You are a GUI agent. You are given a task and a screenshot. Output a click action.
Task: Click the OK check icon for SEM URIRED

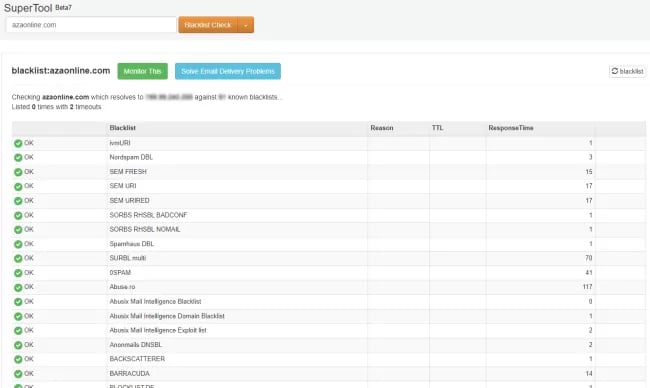click(x=18, y=201)
